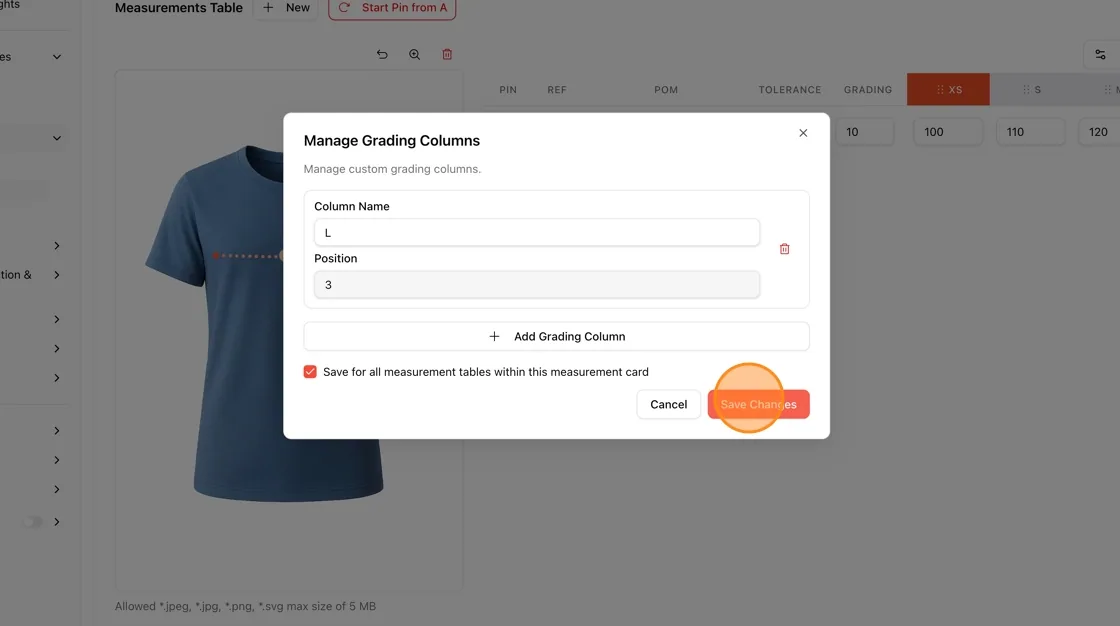Close the Manage Grading Columns dialog

(x=803, y=133)
